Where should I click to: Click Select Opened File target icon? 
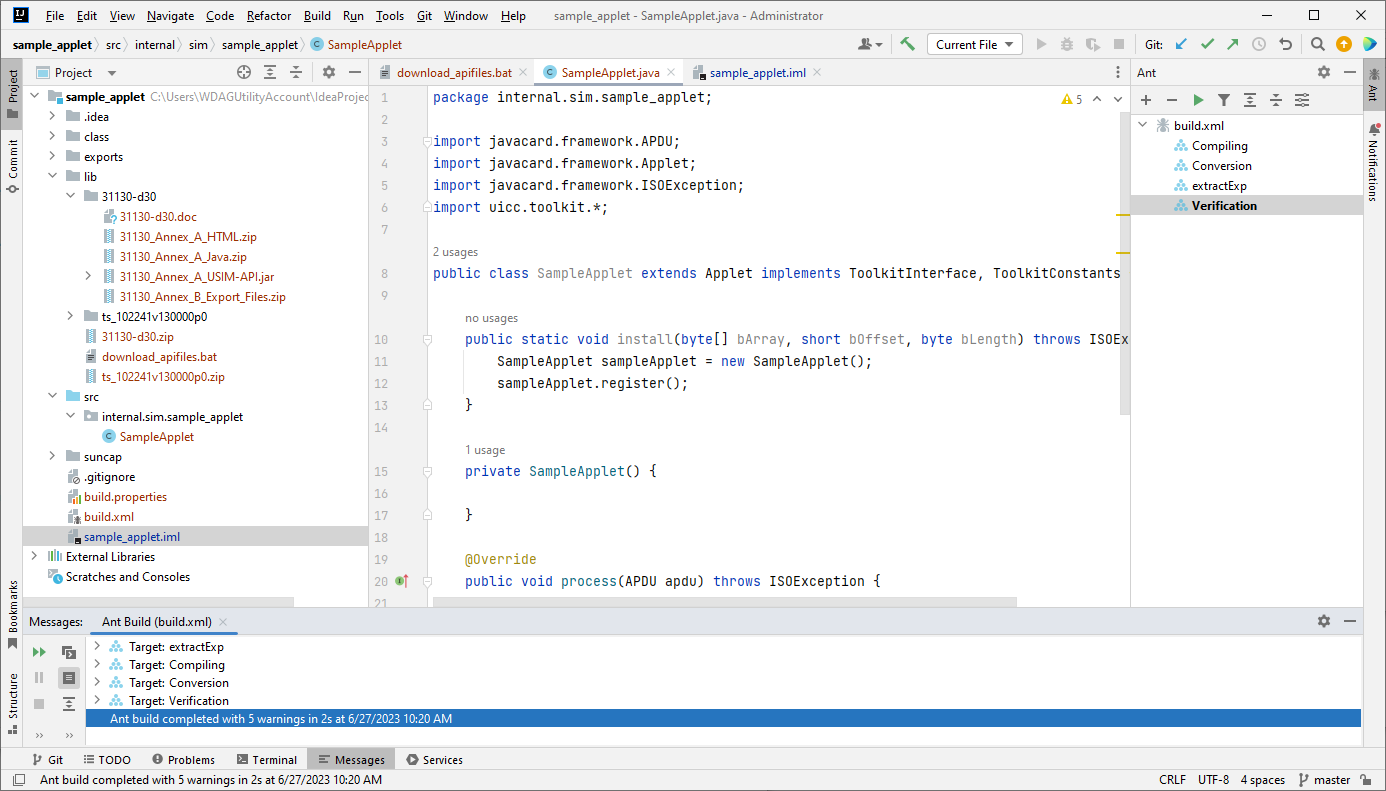tap(244, 73)
